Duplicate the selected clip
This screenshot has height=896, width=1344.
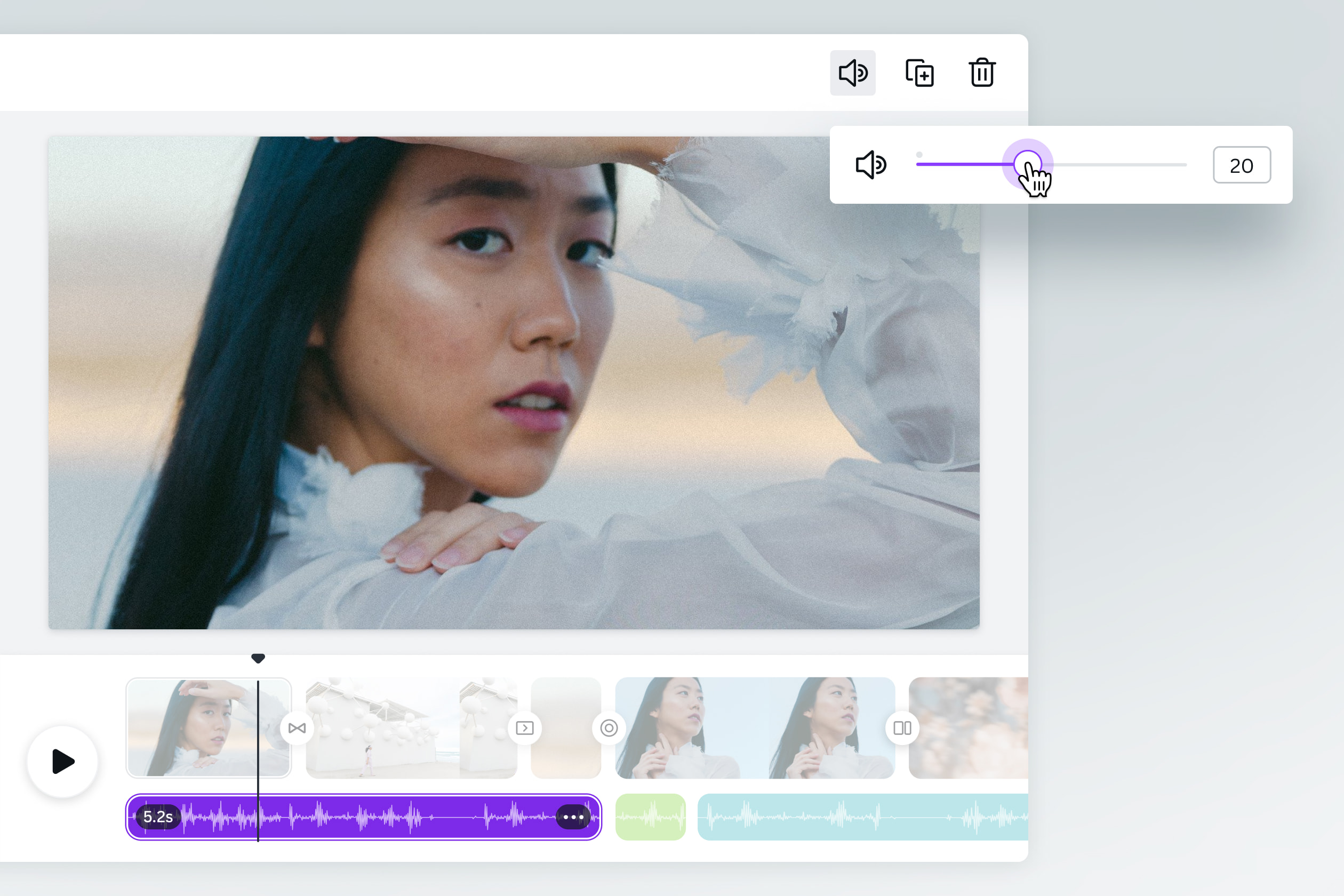pyautogui.click(x=919, y=72)
